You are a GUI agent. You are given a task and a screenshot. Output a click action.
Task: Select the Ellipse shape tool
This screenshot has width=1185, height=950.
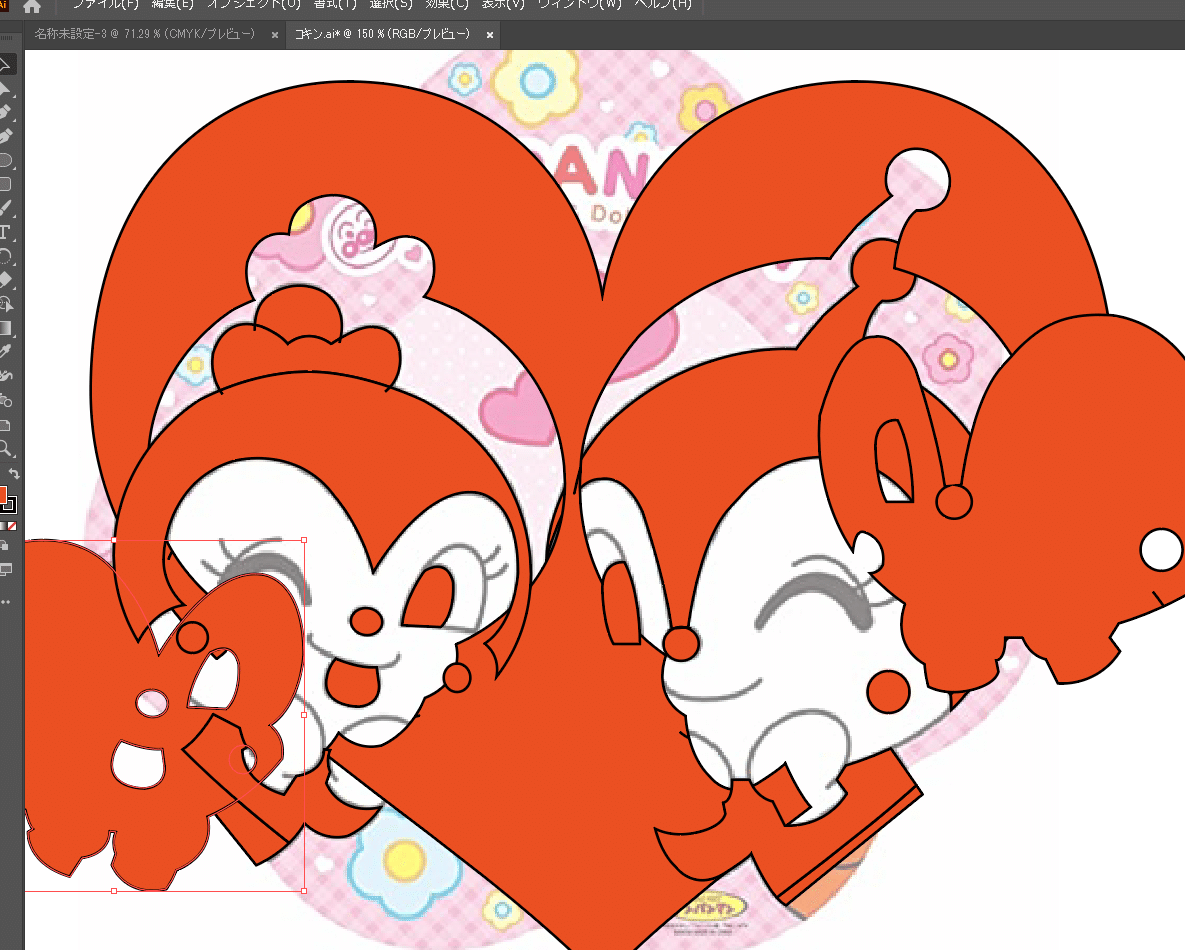[5, 160]
